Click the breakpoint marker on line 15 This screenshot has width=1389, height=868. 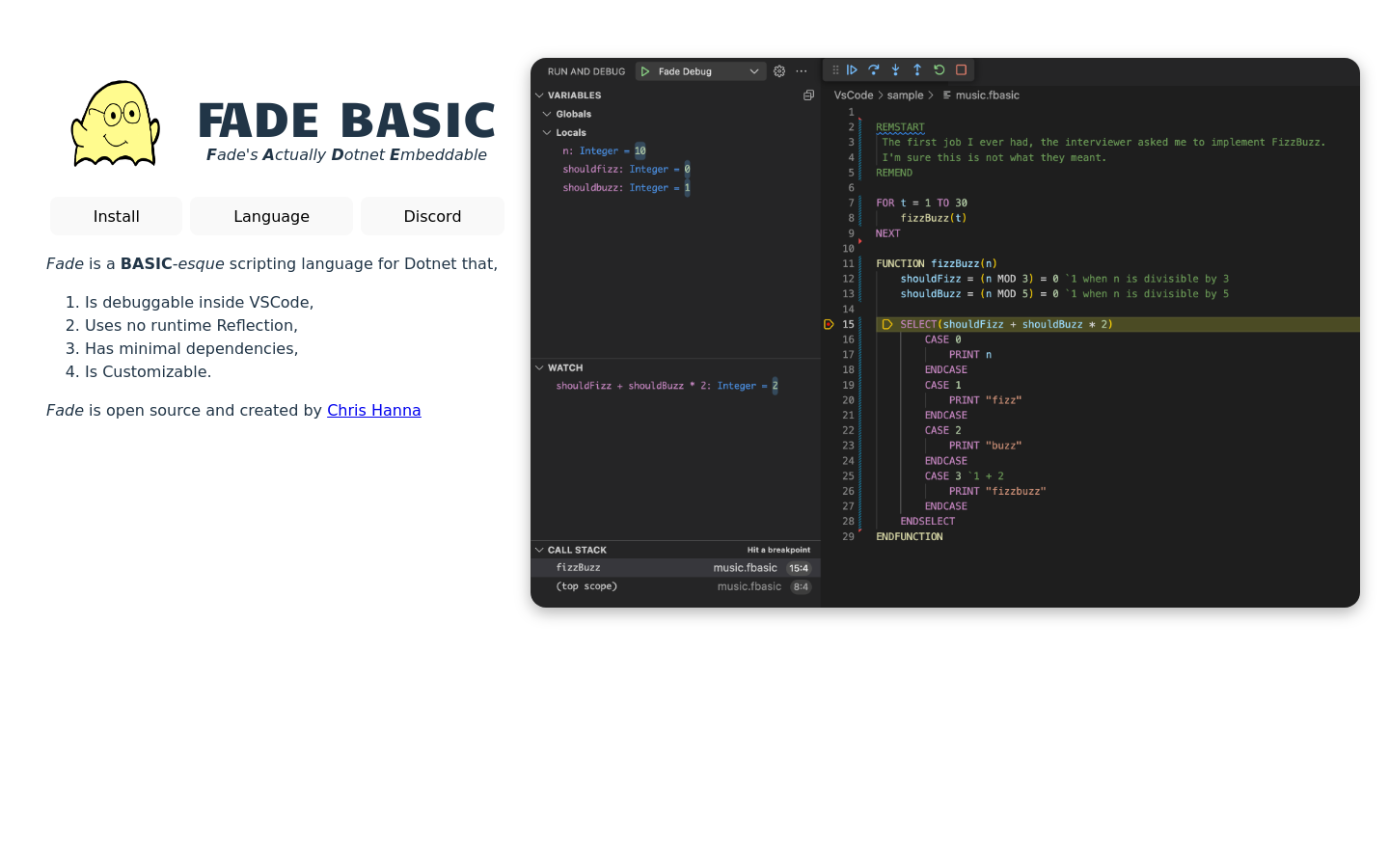point(829,324)
